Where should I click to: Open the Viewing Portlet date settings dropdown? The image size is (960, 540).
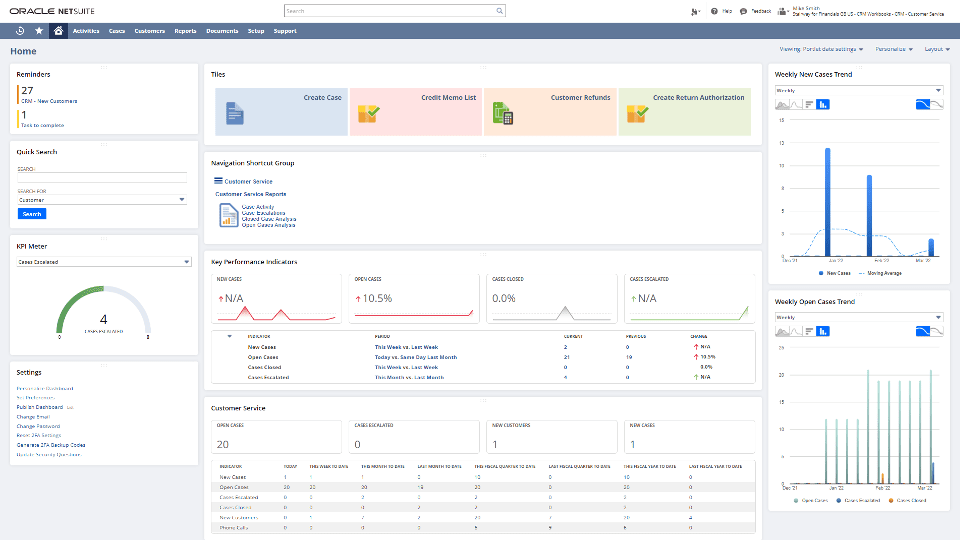pyautogui.click(x=821, y=49)
